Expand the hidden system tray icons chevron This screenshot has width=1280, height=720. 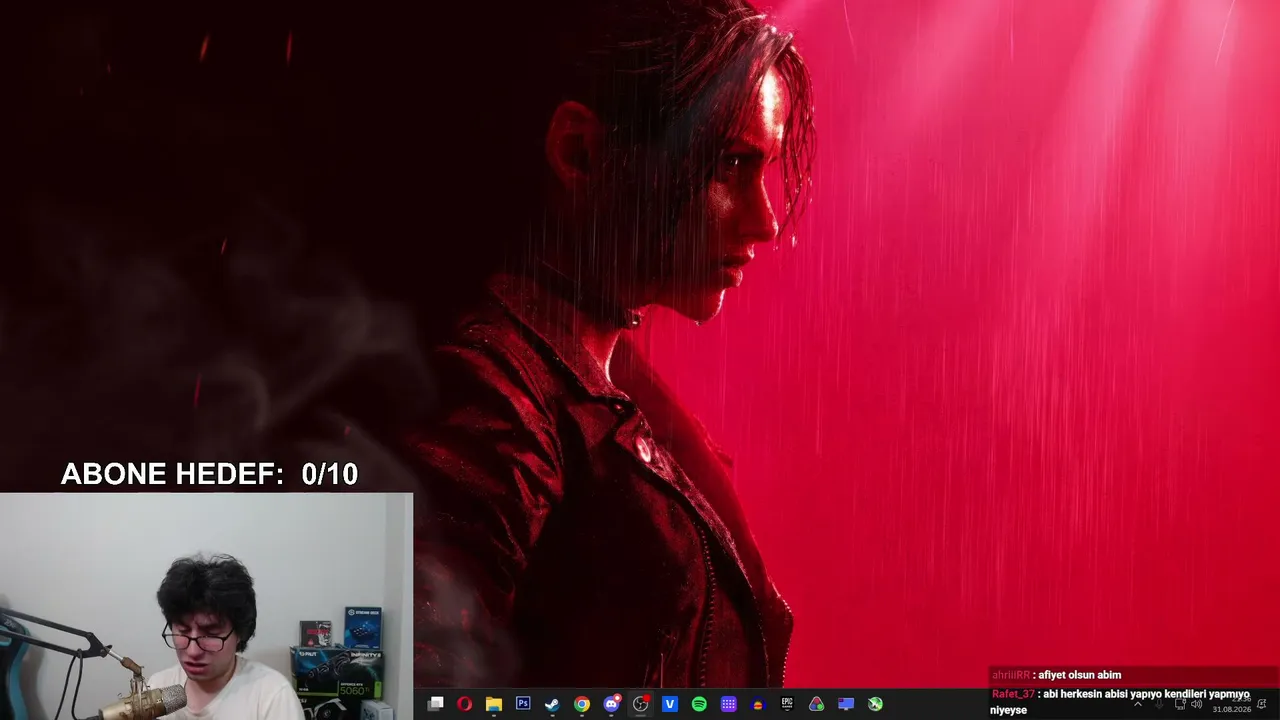1138,704
